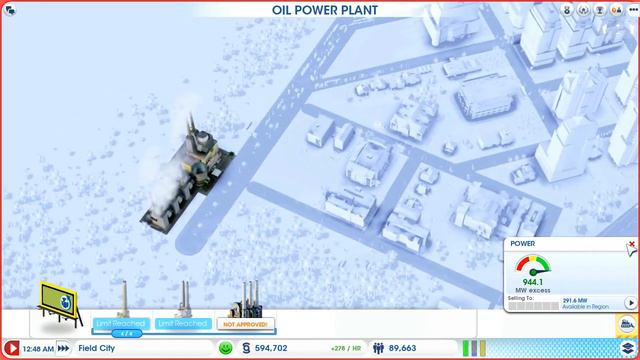Click the 291.6 MW Available in Region text

pos(585,303)
